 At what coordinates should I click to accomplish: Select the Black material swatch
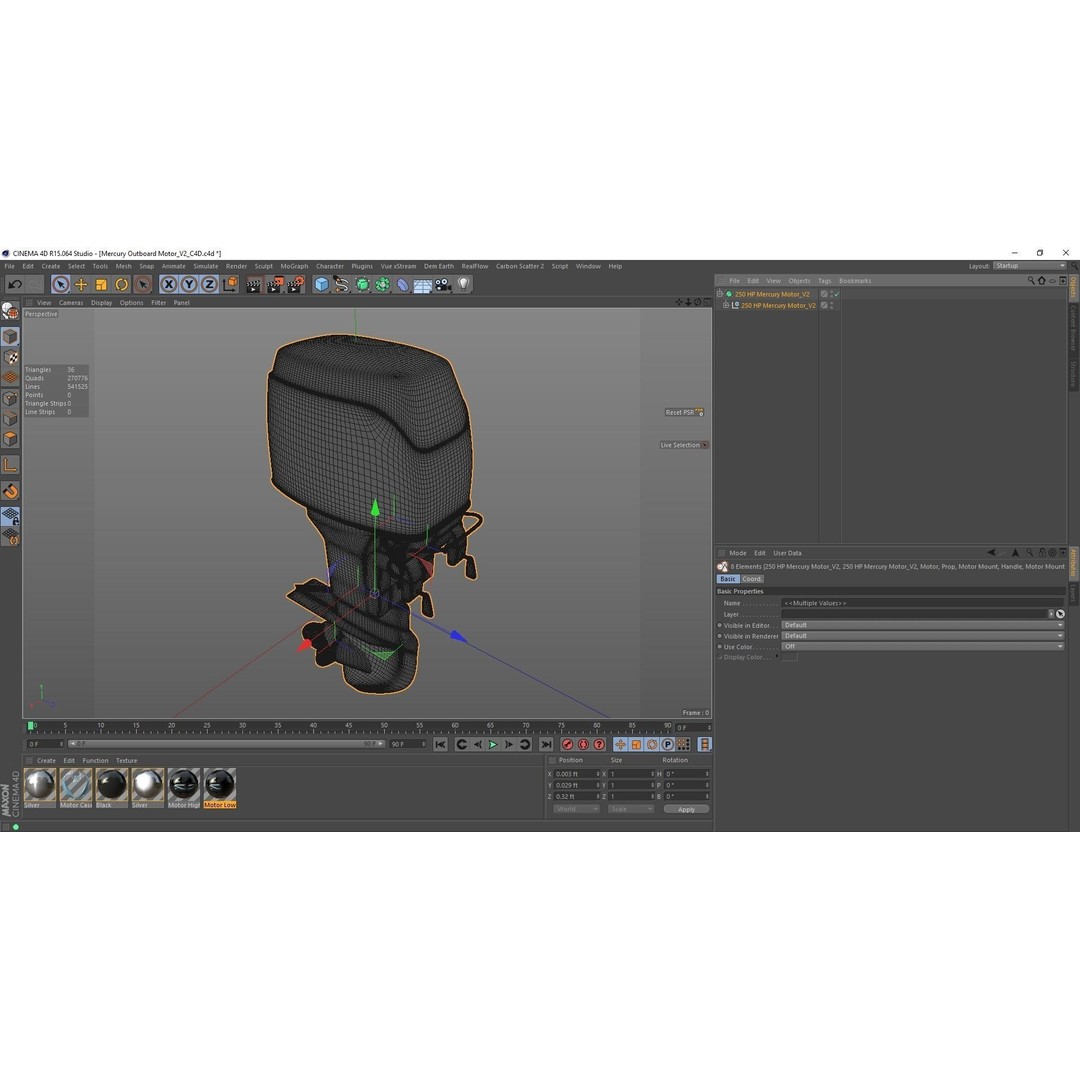(x=112, y=788)
